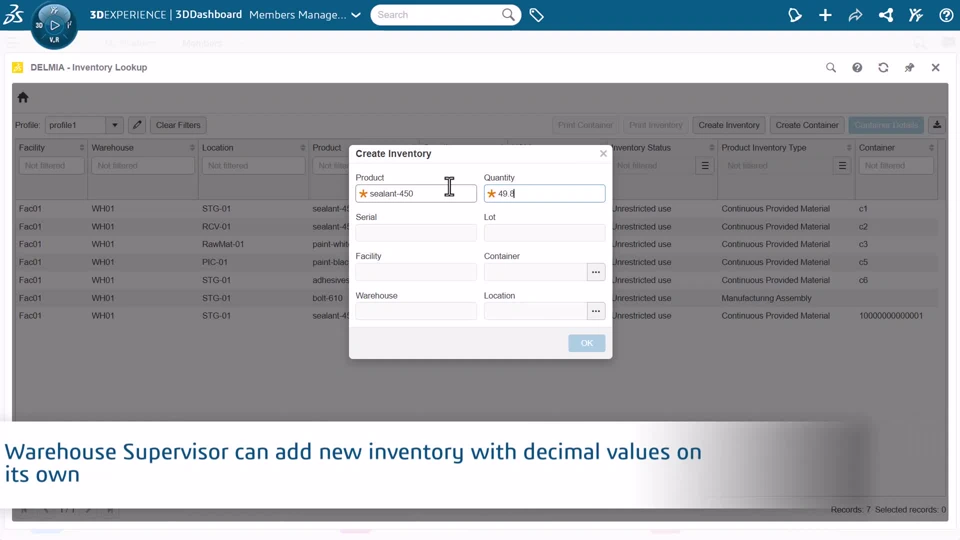
Task: Click the download export icon
Action: [x=937, y=125]
